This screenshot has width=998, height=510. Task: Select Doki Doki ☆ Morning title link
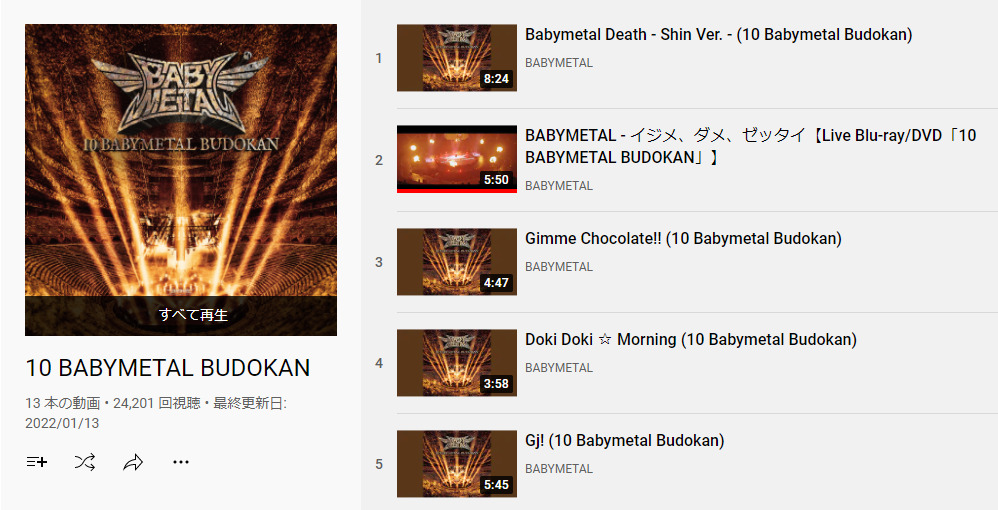pos(691,339)
